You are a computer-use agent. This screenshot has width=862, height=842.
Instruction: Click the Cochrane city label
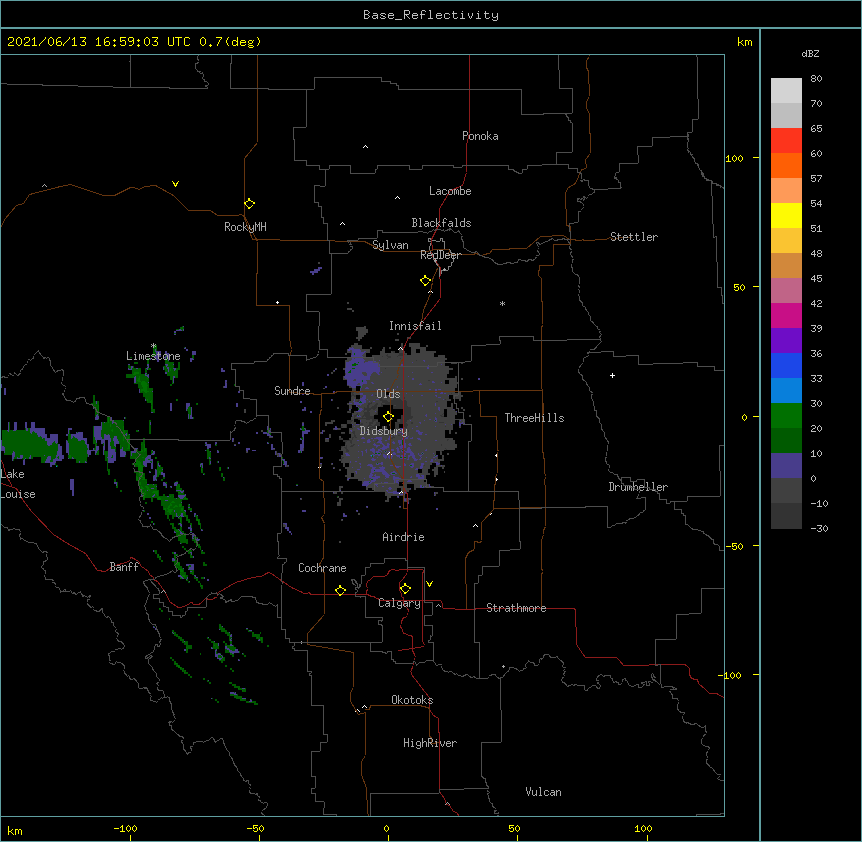(322, 568)
